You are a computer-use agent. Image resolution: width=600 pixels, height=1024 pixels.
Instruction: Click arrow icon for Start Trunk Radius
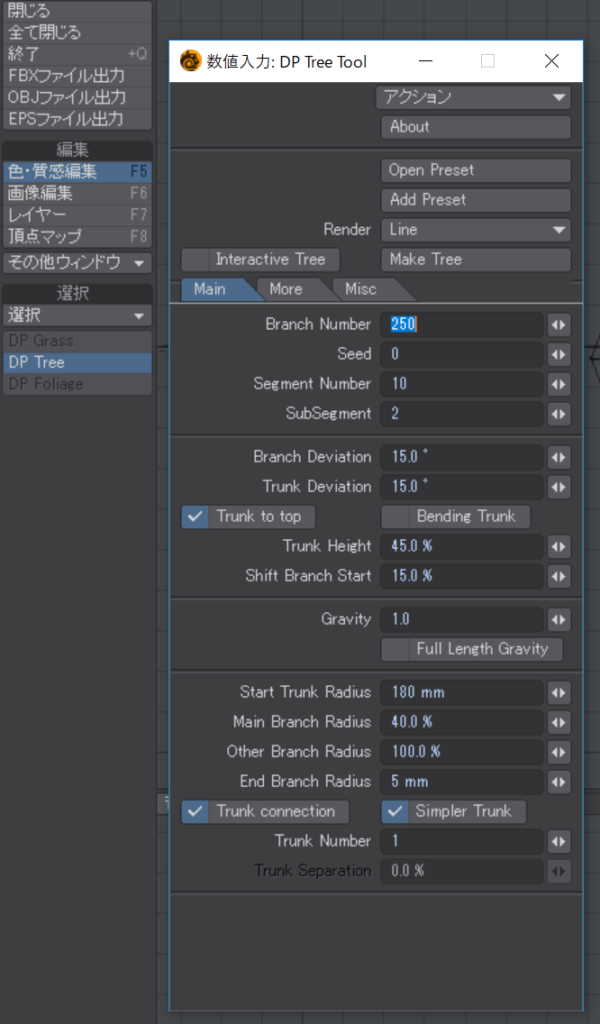(x=559, y=692)
